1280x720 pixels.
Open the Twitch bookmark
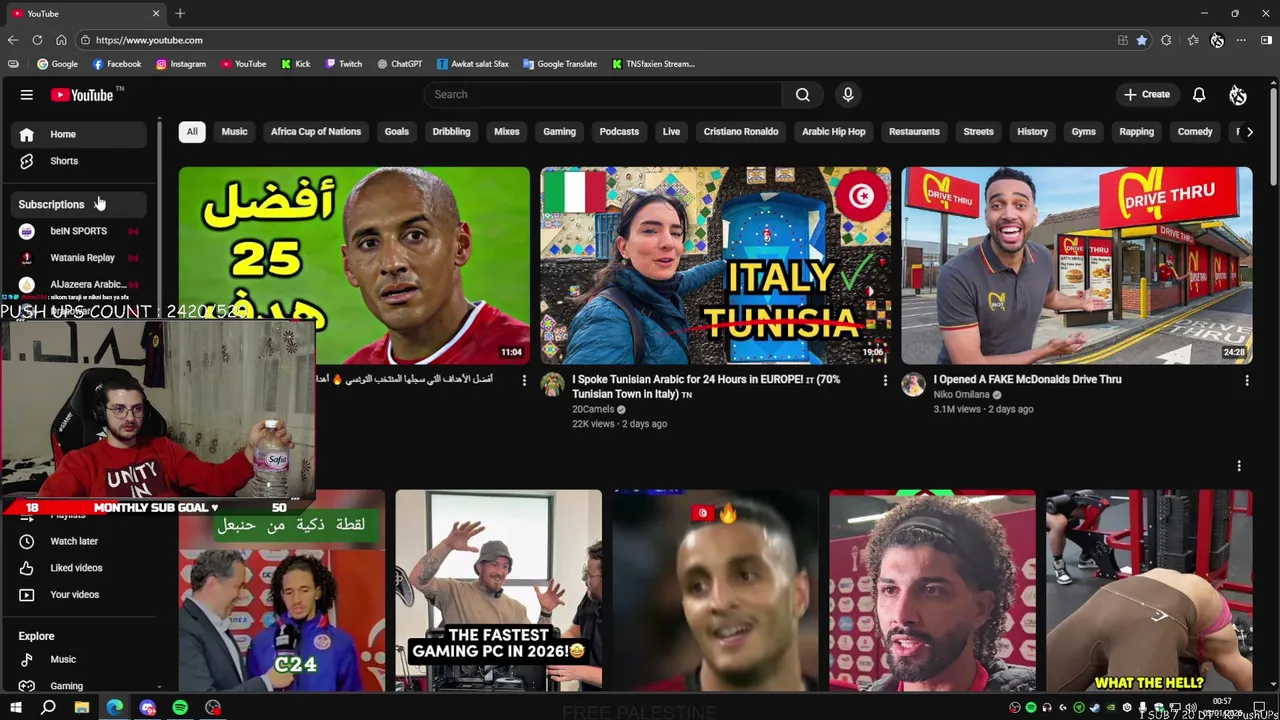pyautogui.click(x=344, y=64)
